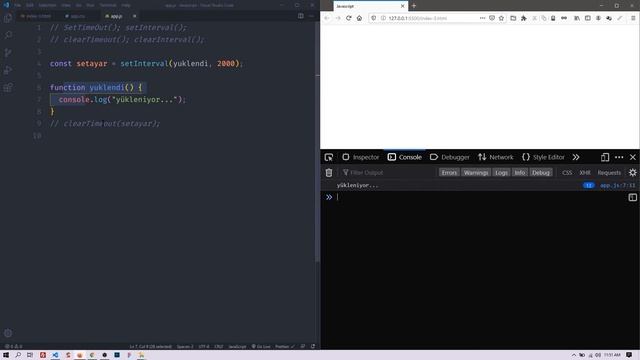The height and width of the screenshot is (360, 640).
Task: Bookmark this page with star icon
Action: (502, 18)
